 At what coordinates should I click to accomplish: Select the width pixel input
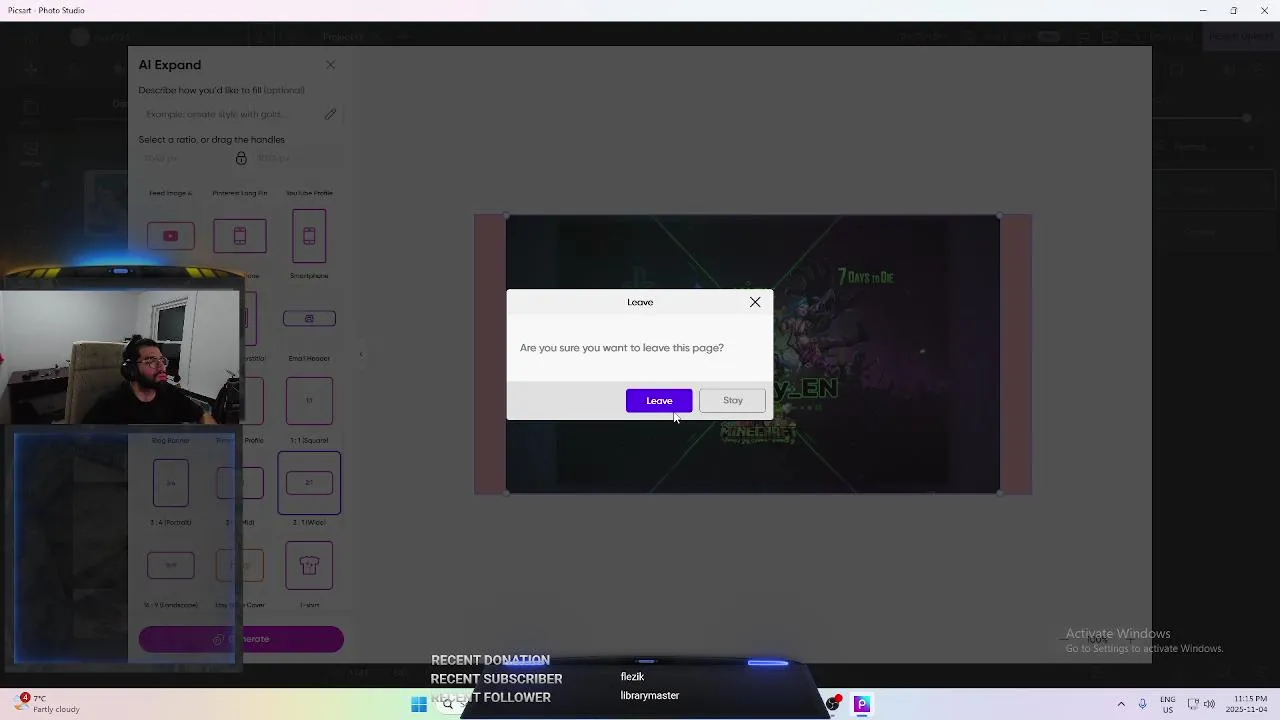tap(185, 158)
